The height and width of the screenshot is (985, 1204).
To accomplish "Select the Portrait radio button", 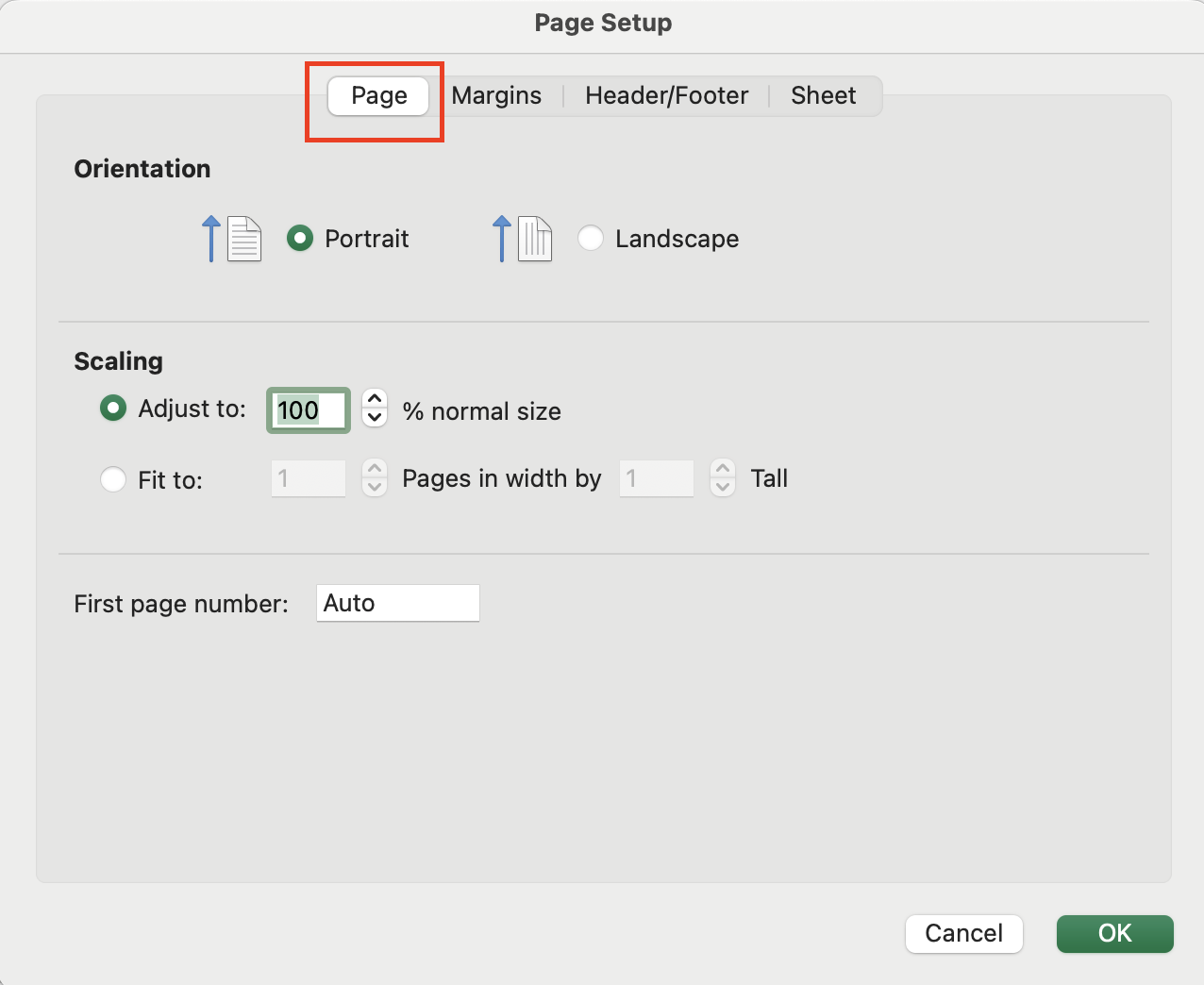I will (x=300, y=239).
